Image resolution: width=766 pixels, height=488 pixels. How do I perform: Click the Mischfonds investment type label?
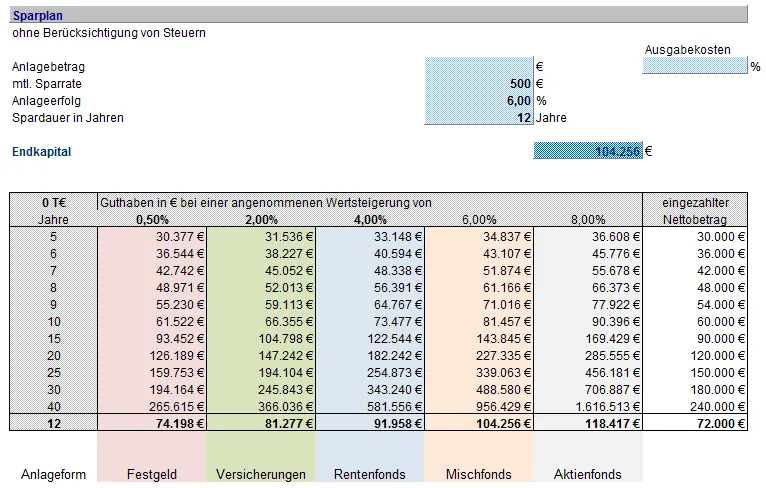tap(479, 474)
